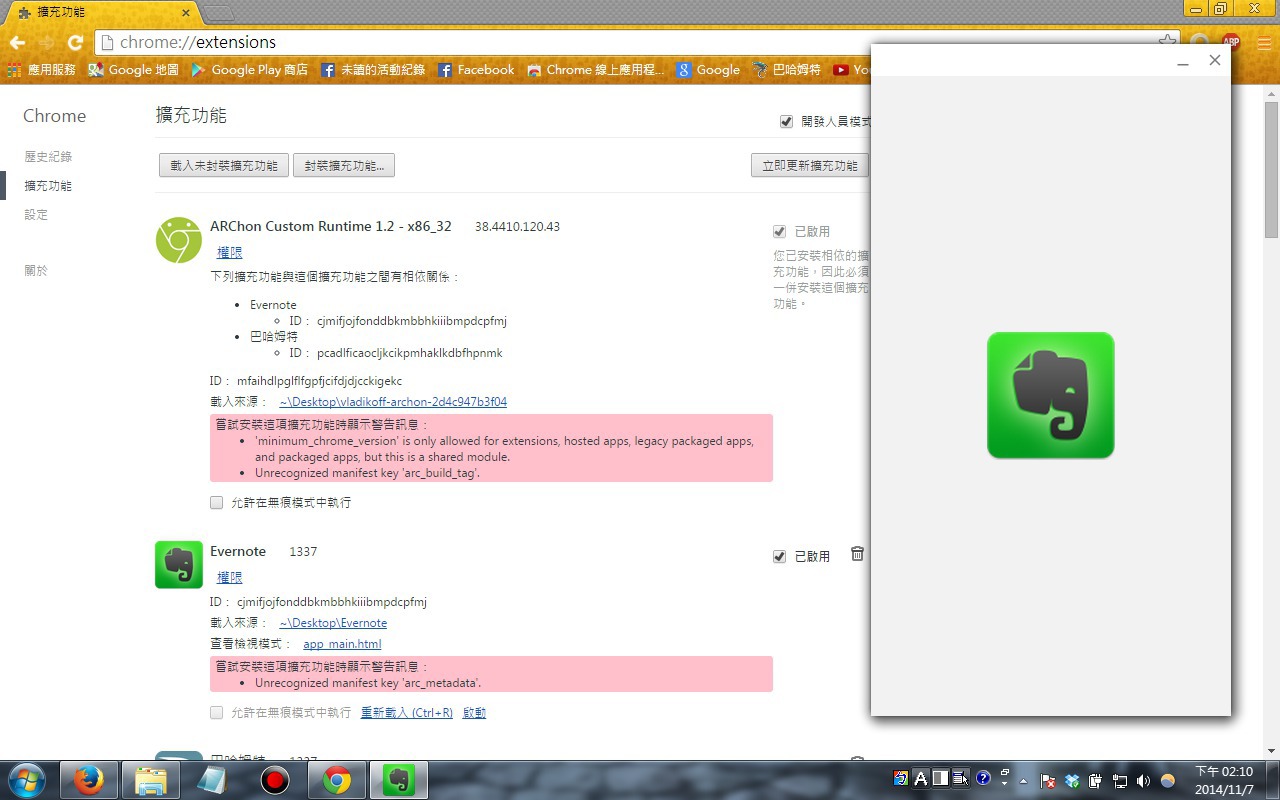The image size is (1280, 800).
Task: Click the 啟動 link for Evernote
Action: (474, 713)
